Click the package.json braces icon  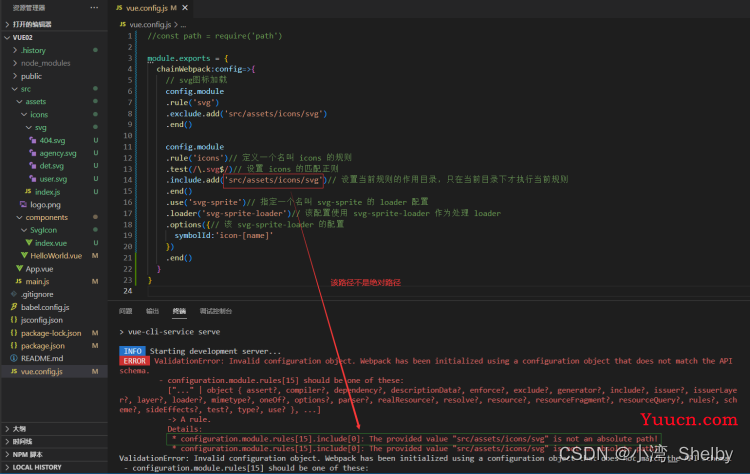[x=14, y=345]
